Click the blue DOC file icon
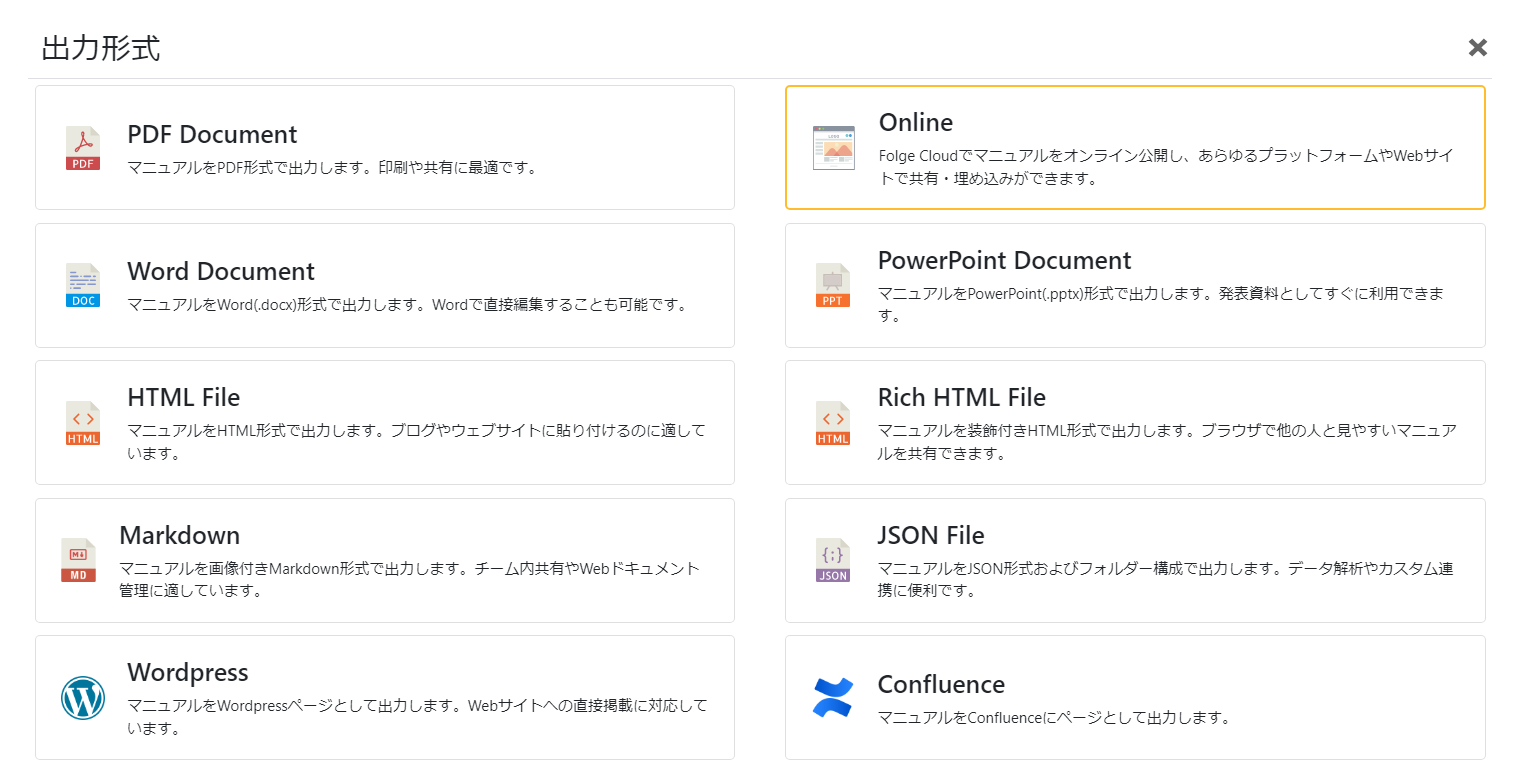The image size is (1521, 777). tap(83, 285)
